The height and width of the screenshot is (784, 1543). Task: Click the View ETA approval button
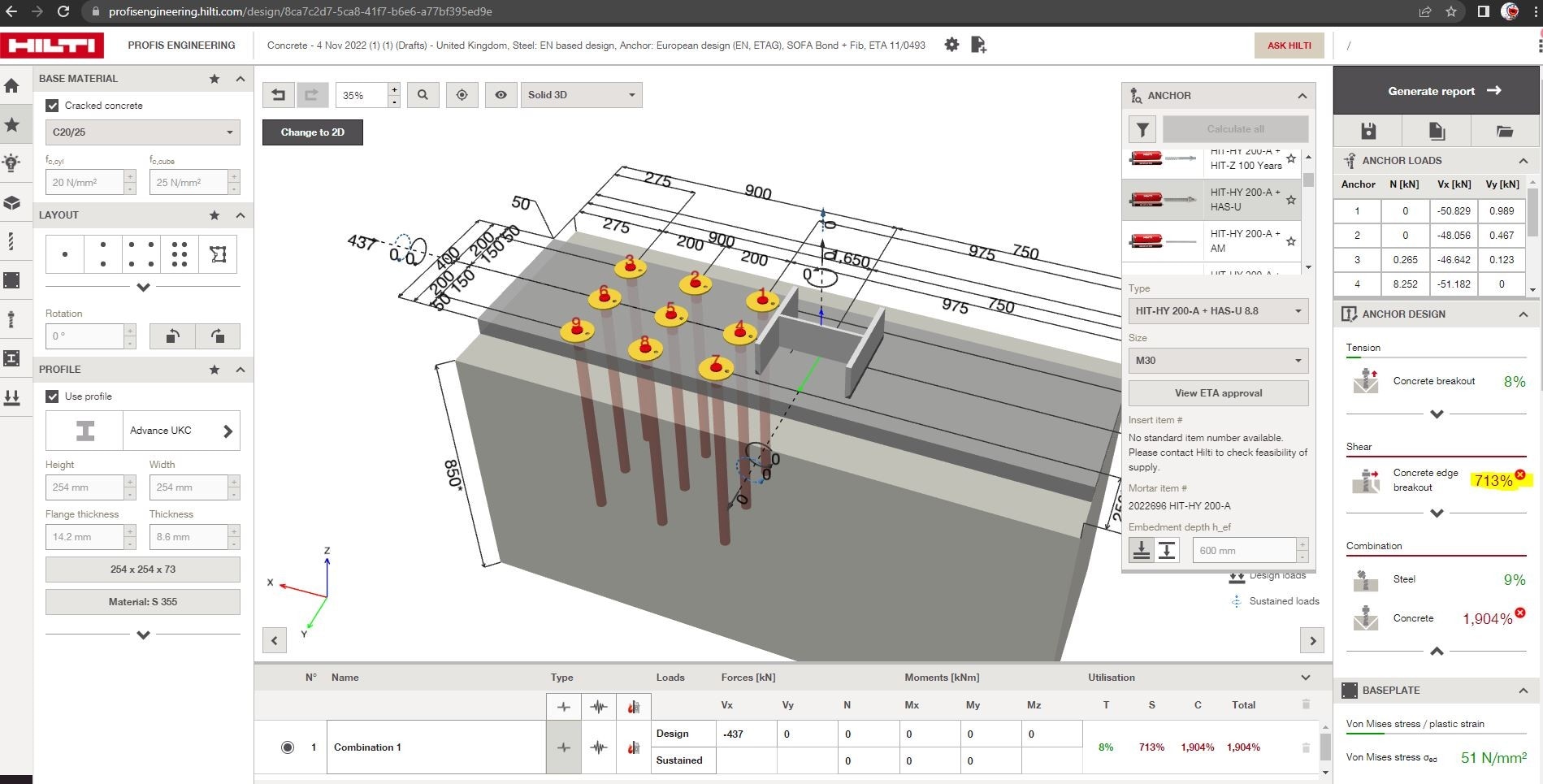click(1217, 392)
